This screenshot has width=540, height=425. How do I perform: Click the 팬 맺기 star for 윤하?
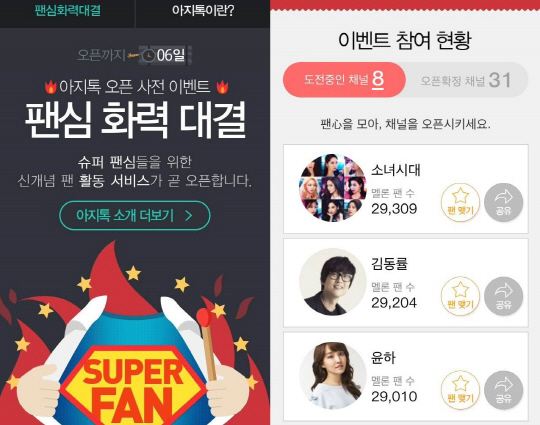tap(460, 390)
